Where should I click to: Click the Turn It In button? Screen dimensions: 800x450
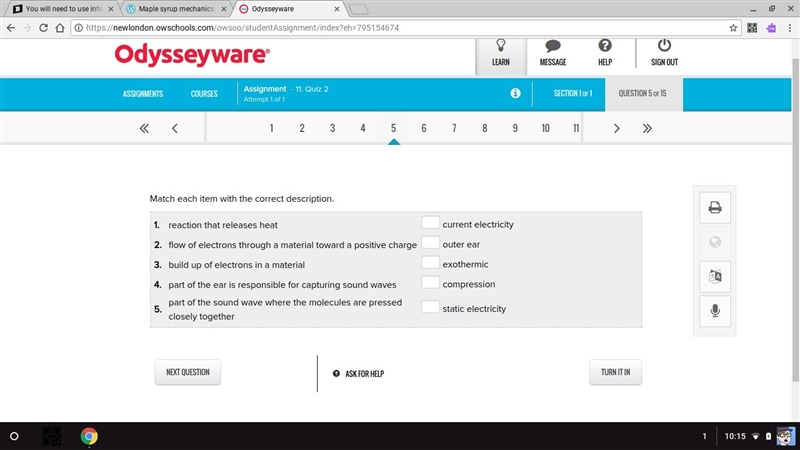615,372
